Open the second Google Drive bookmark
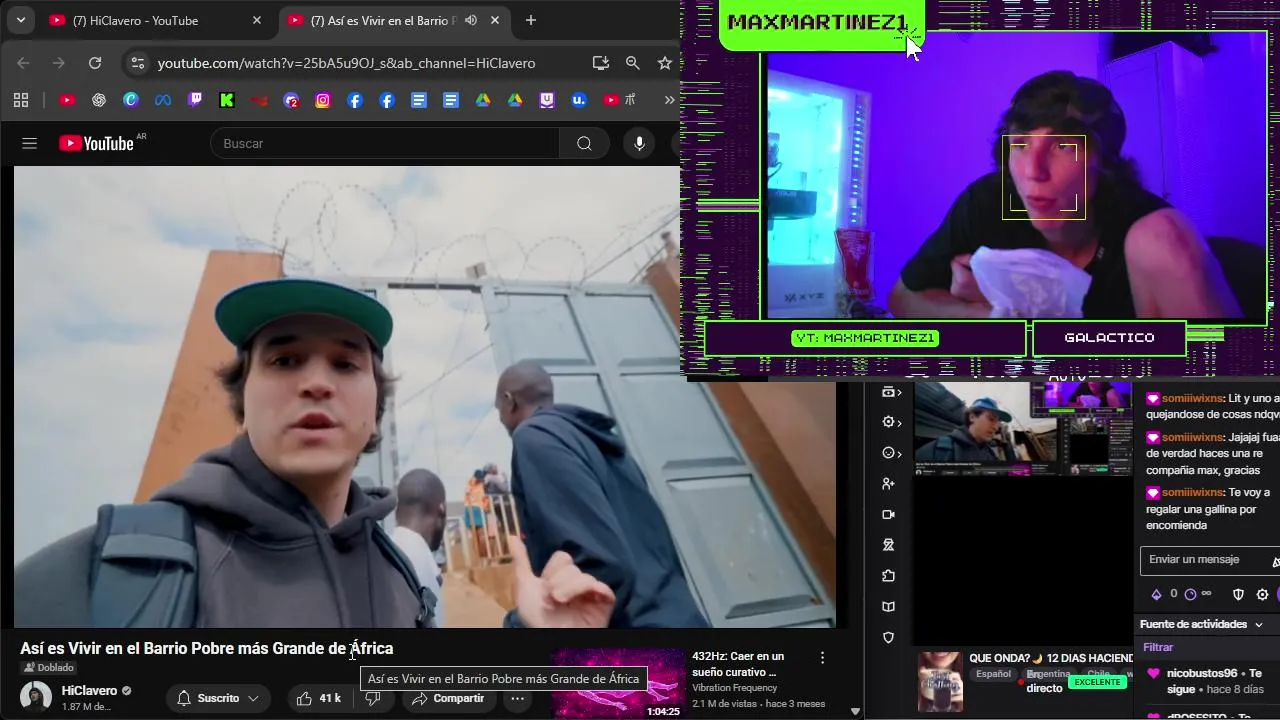 515,100
